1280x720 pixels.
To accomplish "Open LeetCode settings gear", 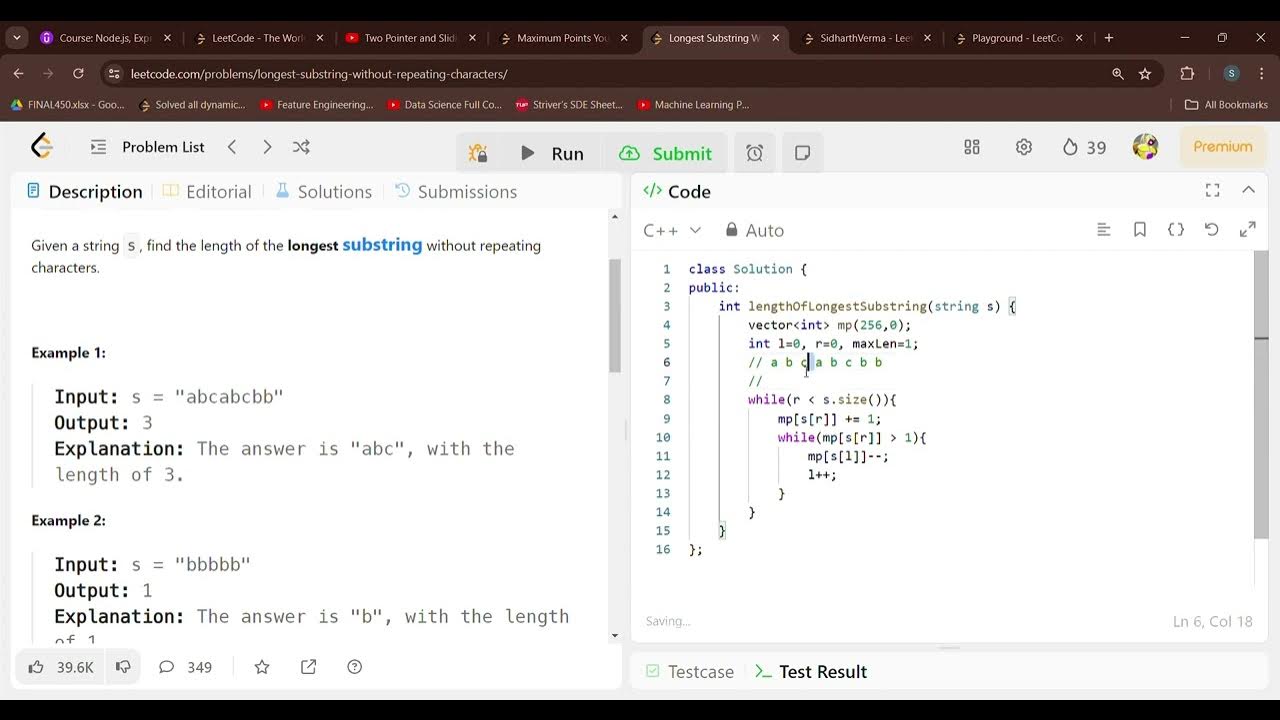I will click(1024, 147).
